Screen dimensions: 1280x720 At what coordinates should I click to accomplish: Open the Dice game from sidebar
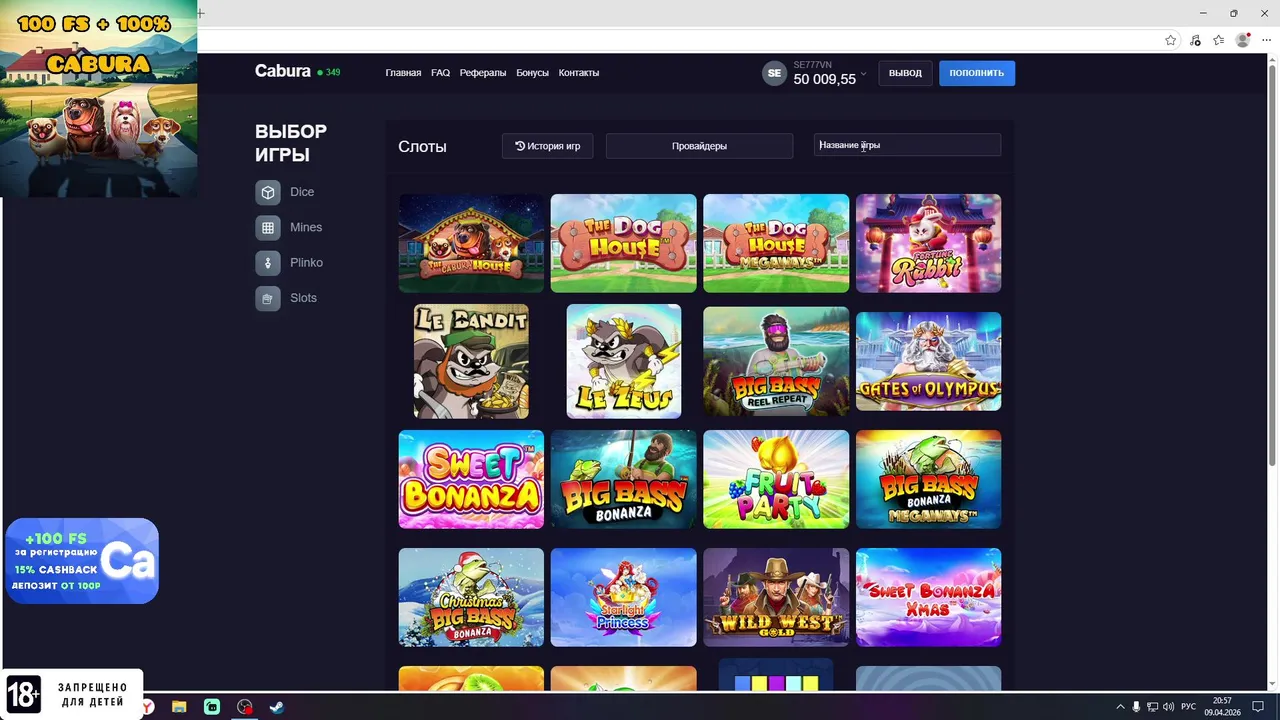(x=285, y=192)
